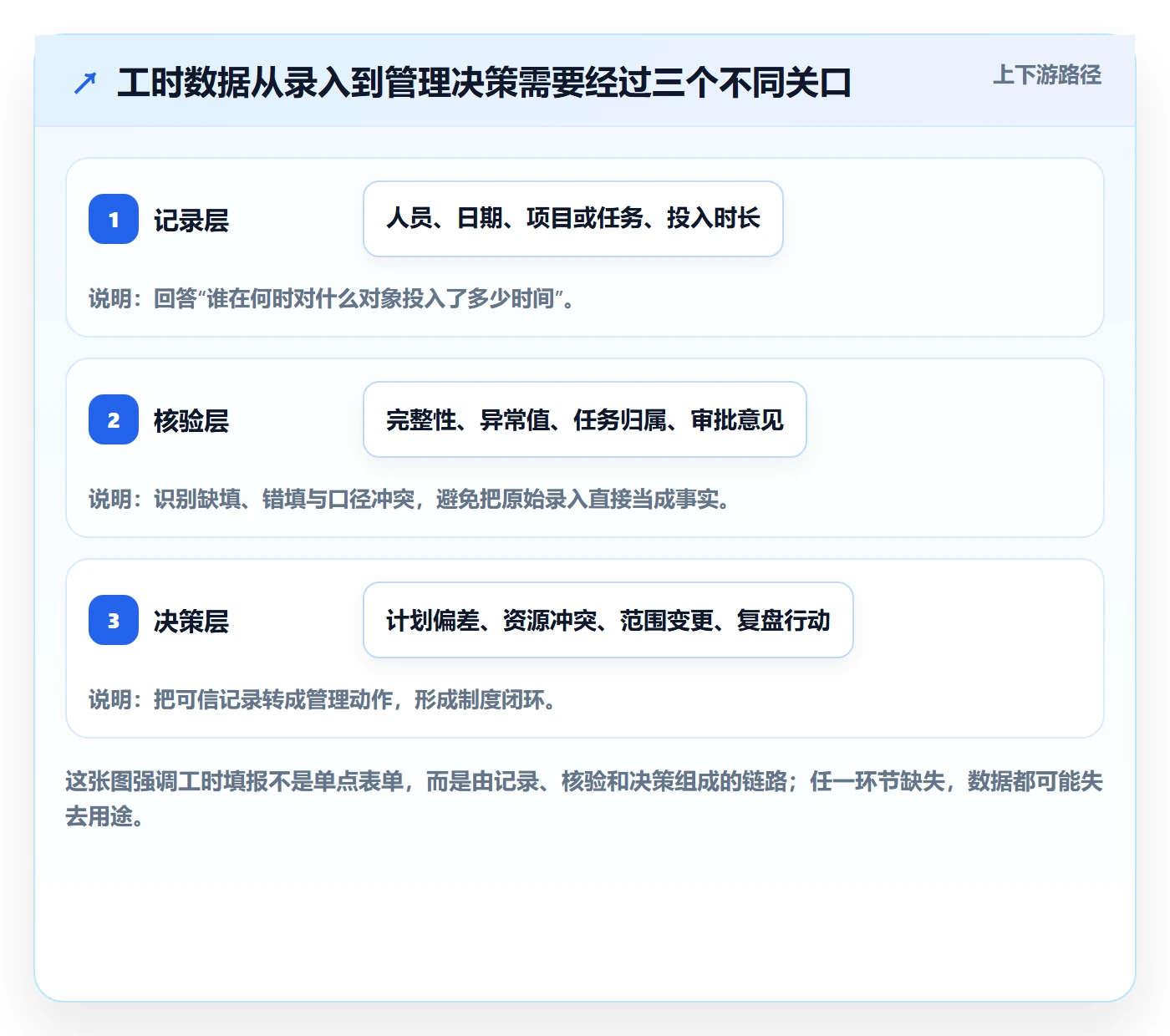
Task: Click the arrow icon beside the title
Action: [x=85, y=83]
